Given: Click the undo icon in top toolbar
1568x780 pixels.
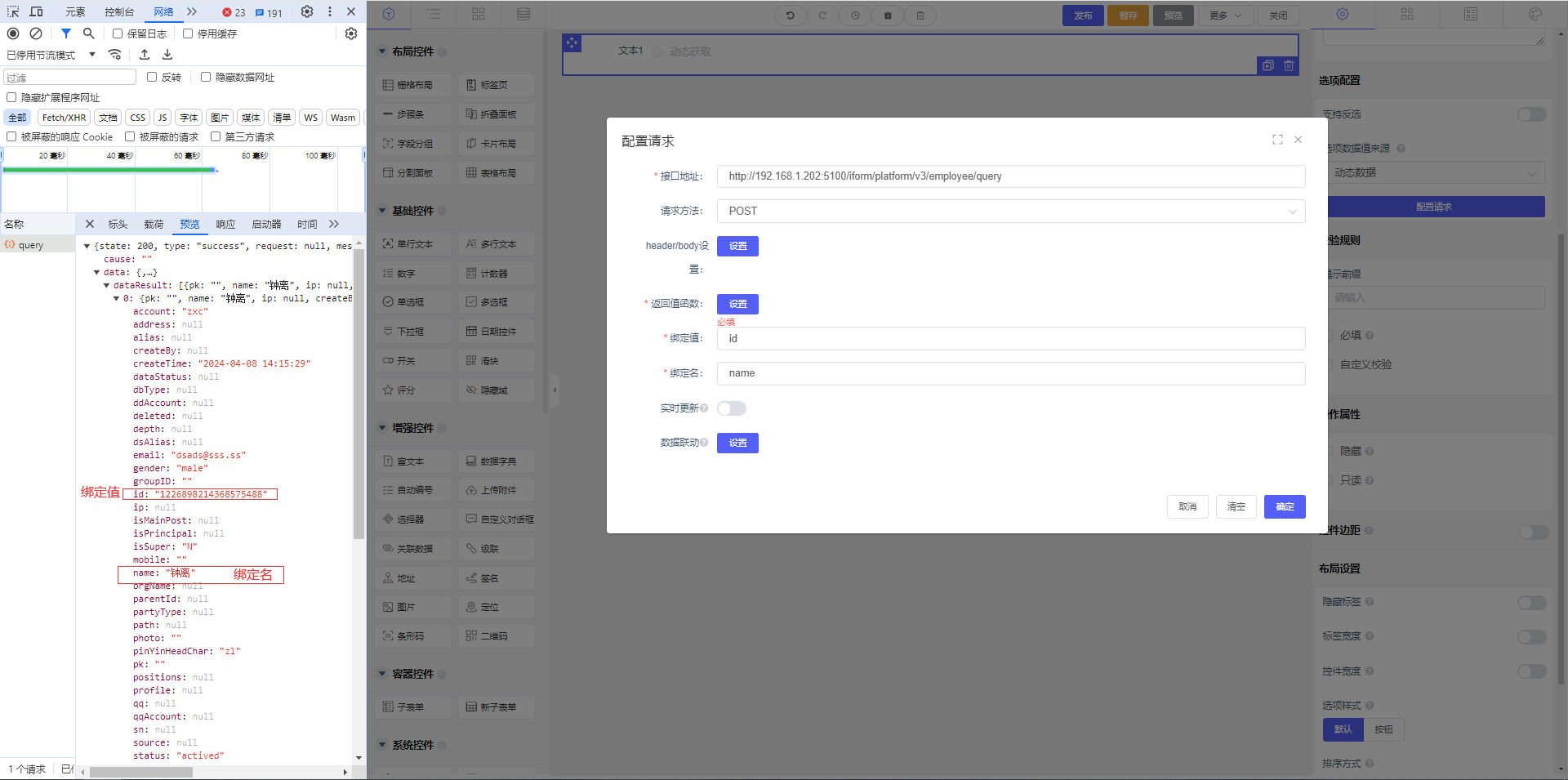Looking at the screenshot, I should pyautogui.click(x=790, y=16).
